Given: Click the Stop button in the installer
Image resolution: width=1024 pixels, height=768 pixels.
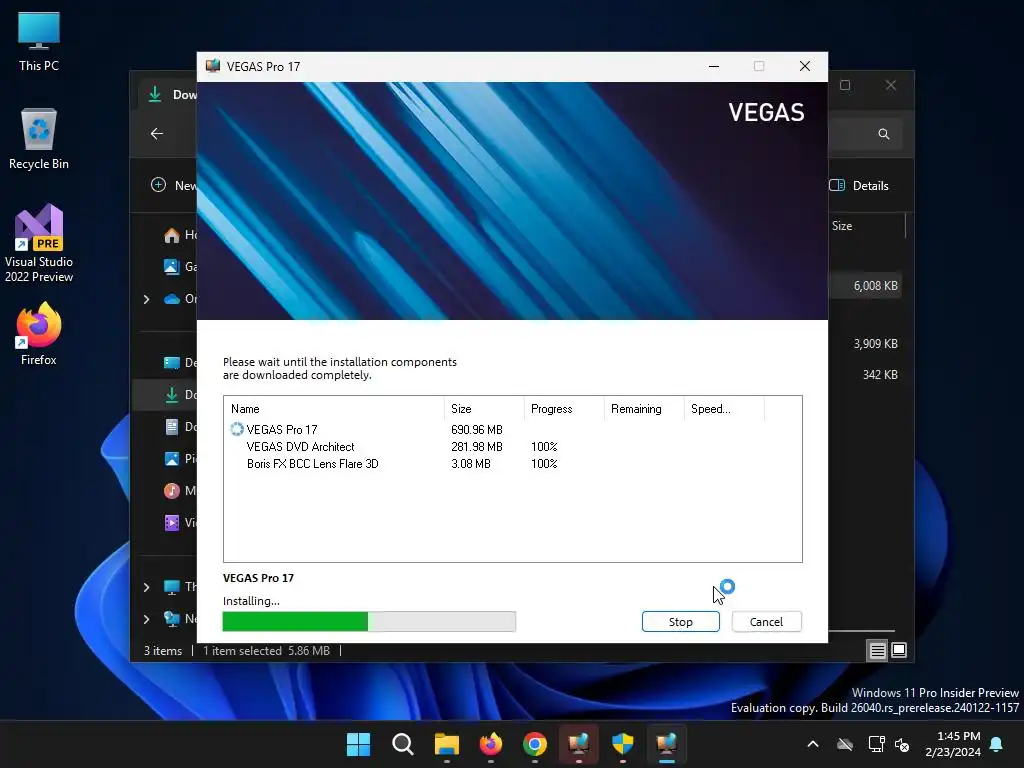Looking at the screenshot, I should click(x=680, y=622).
